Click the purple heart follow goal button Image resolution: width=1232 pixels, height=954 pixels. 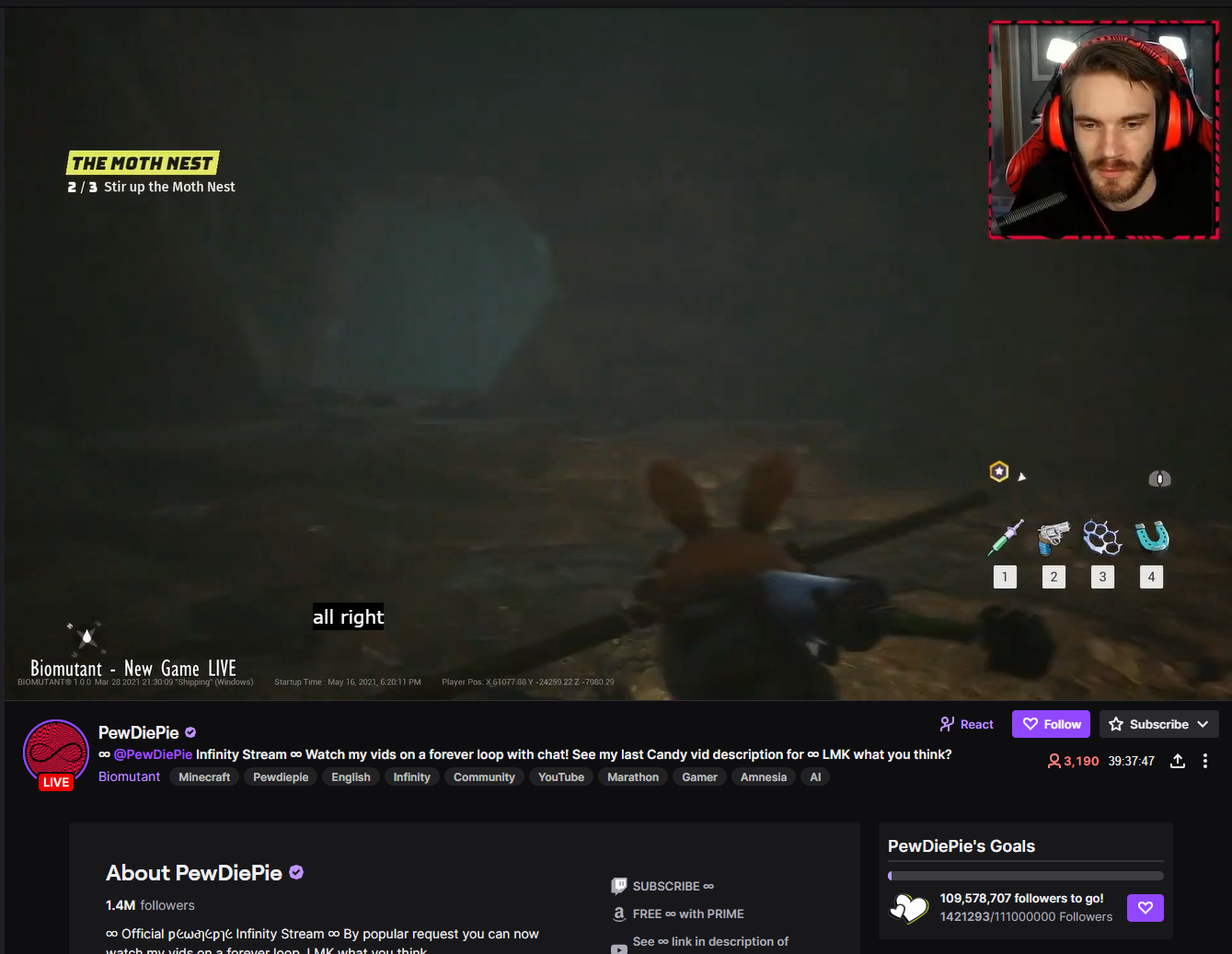(x=1146, y=908)
